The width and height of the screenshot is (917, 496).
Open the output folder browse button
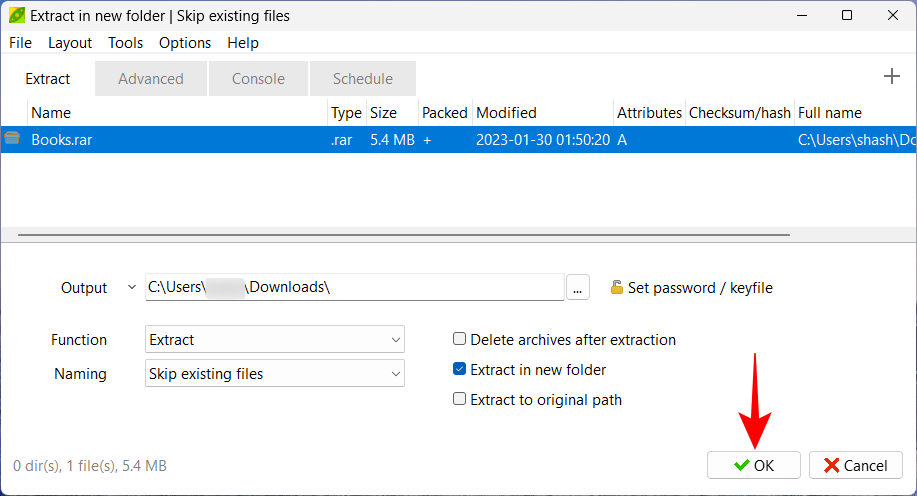(578, 288)
